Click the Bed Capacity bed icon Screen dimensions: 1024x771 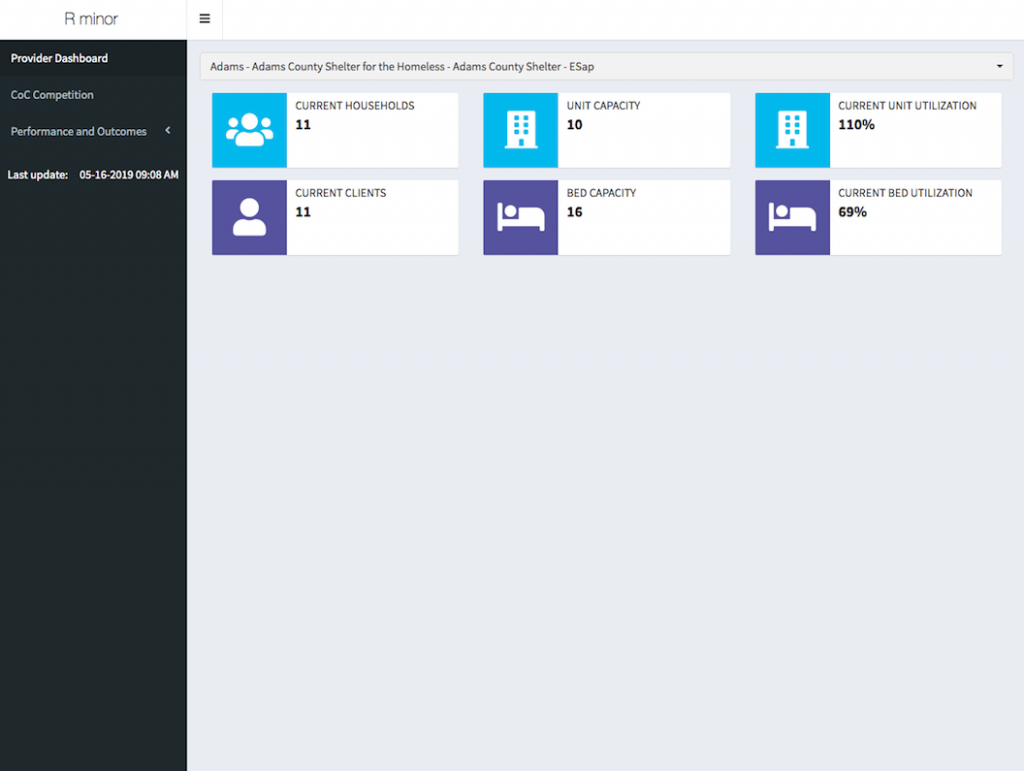(x=520, y=217)
